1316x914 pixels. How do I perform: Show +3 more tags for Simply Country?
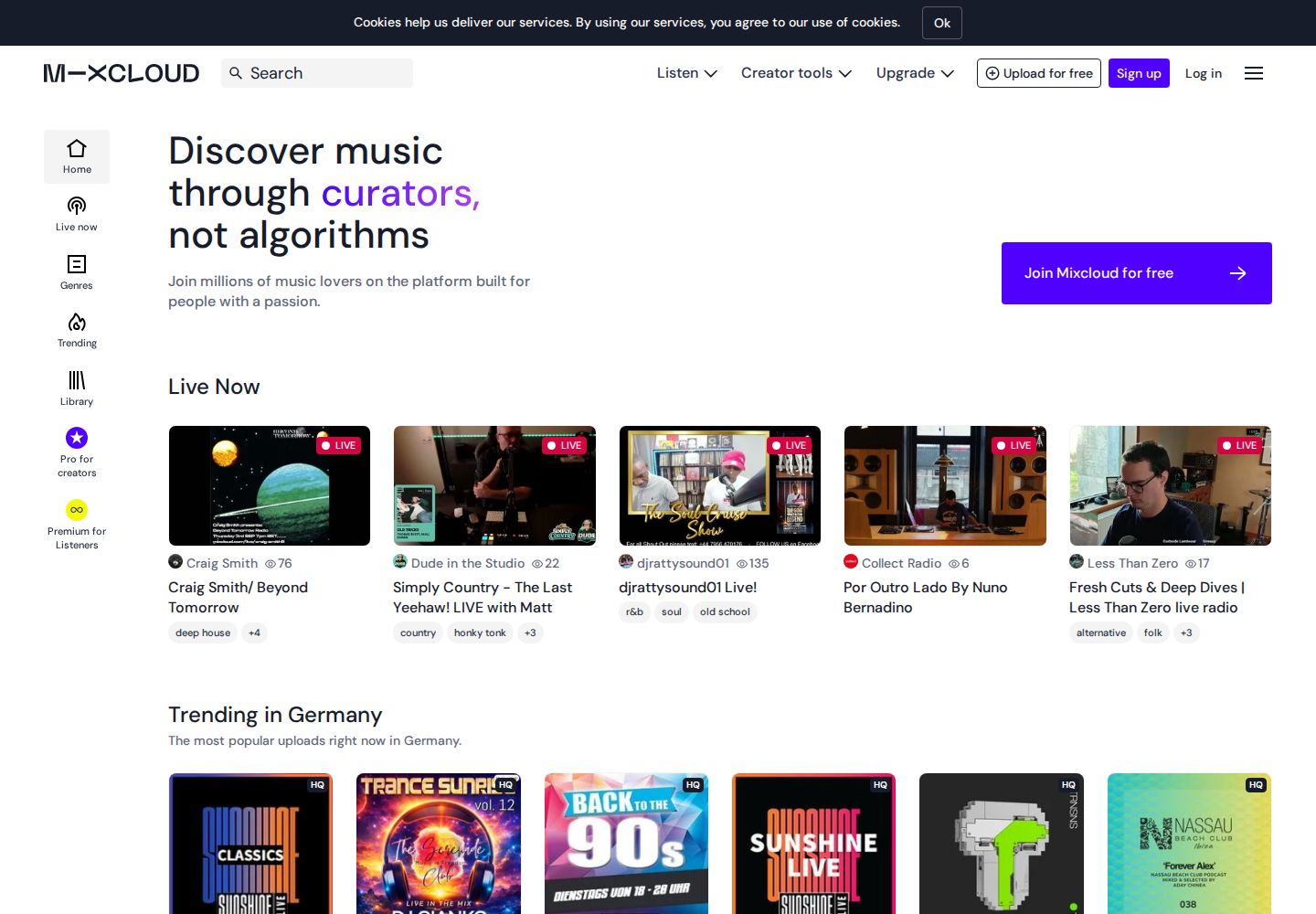(530, 632)
